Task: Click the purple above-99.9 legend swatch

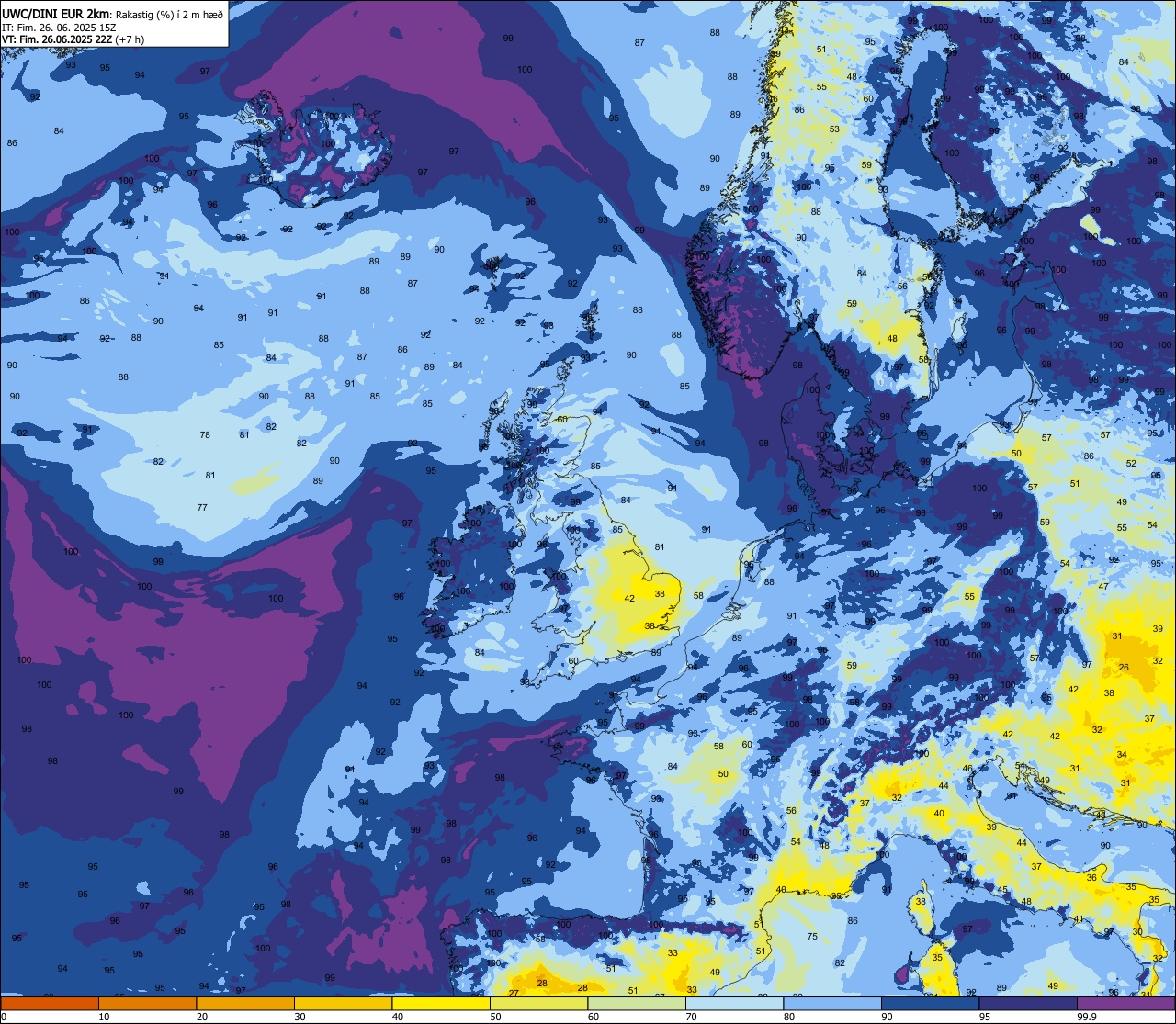Action: tap(1126, 1003)
